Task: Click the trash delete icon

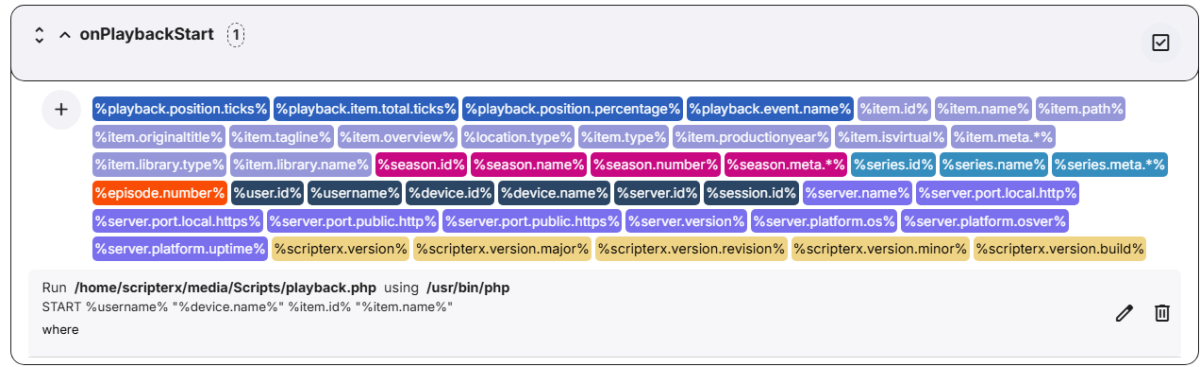Action: [1162, 313]
